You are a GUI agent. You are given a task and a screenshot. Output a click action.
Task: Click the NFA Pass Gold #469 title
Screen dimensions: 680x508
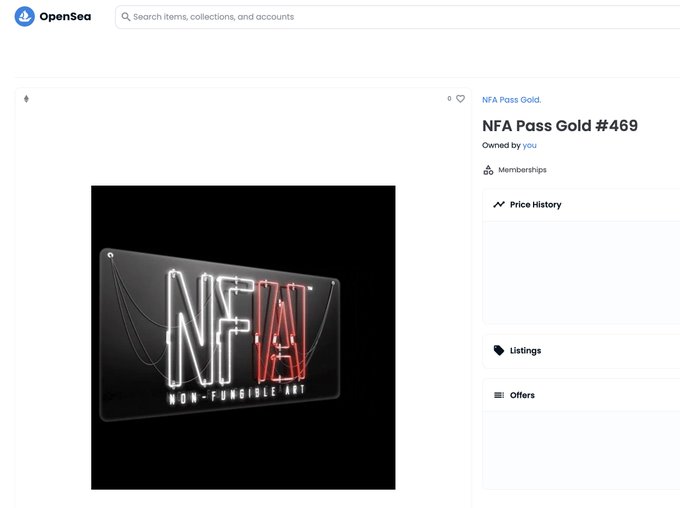coord(560,126)
